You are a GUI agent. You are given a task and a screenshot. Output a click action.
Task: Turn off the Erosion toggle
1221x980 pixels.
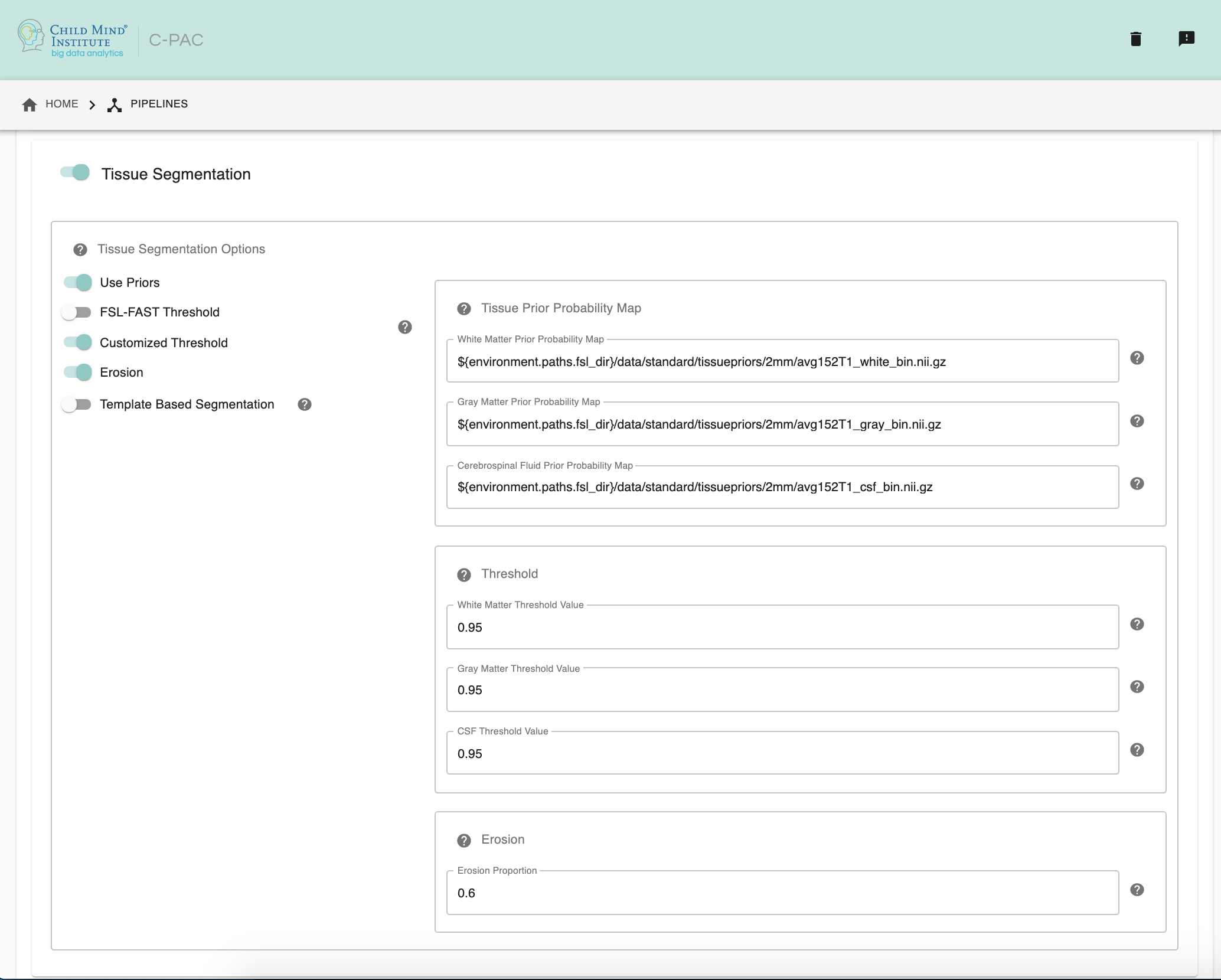coord(78,372)
